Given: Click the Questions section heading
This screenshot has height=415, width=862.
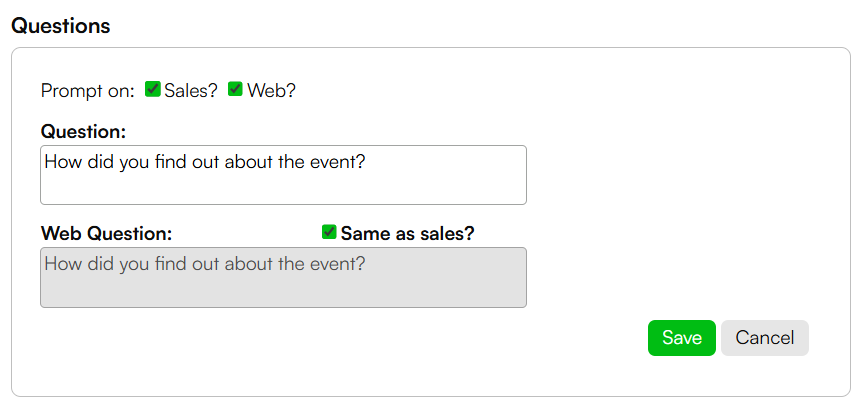Looking at the screenshot, I should pos(60,26).
